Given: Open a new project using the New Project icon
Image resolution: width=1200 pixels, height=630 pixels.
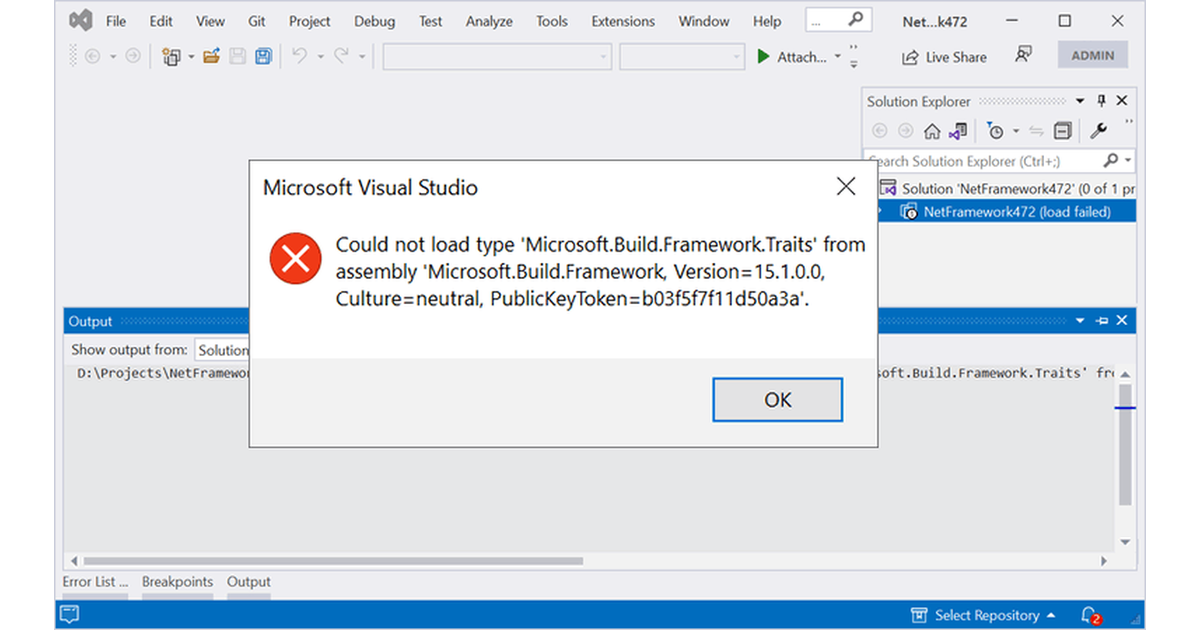Looking at the screenshot, I should coord(172,56).
